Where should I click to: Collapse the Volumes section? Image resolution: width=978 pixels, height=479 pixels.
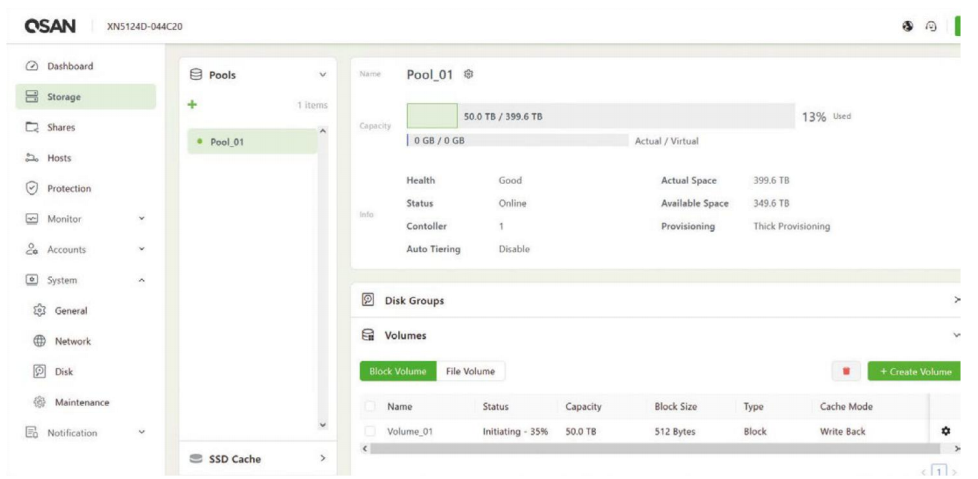(956, 336)
